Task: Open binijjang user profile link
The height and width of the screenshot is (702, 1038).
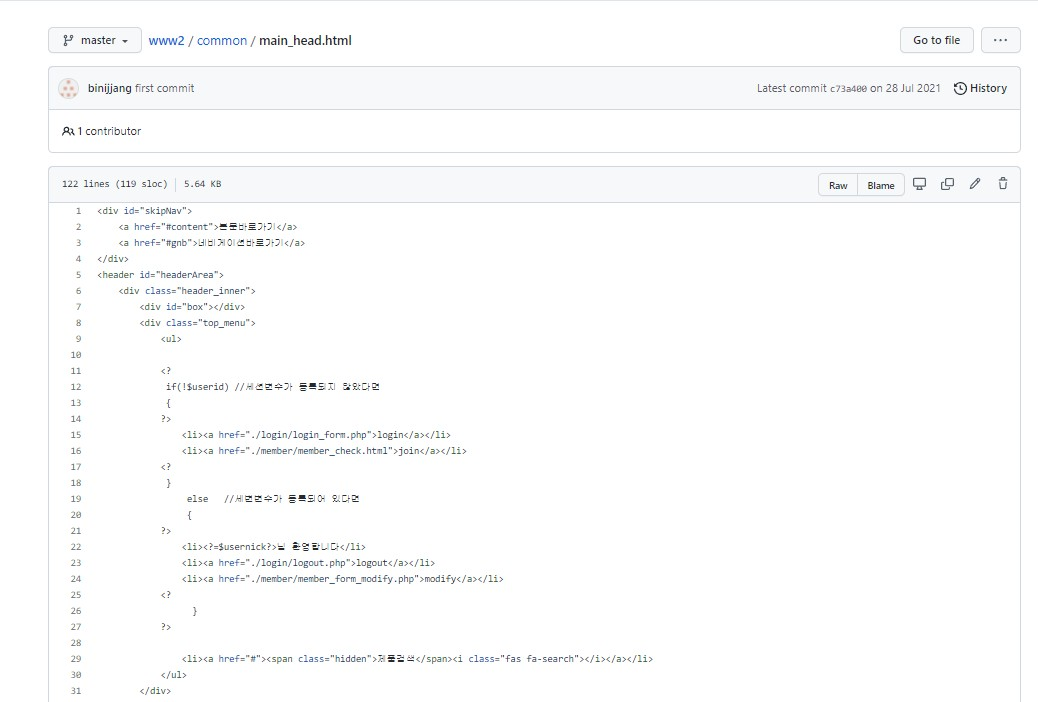Action: point(109,88)
